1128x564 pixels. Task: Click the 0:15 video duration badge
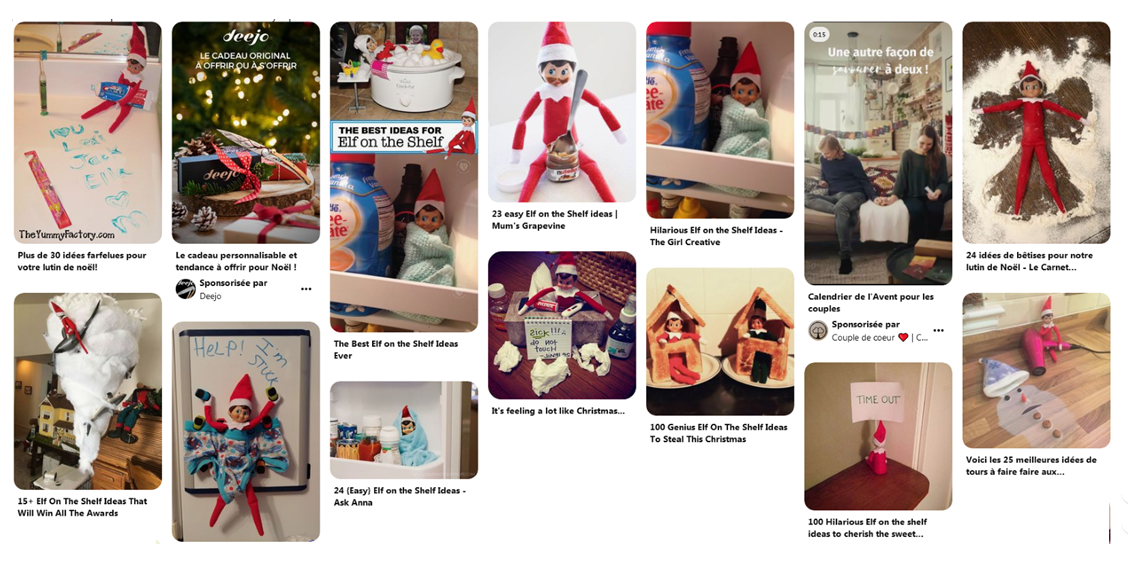point(819,34)
